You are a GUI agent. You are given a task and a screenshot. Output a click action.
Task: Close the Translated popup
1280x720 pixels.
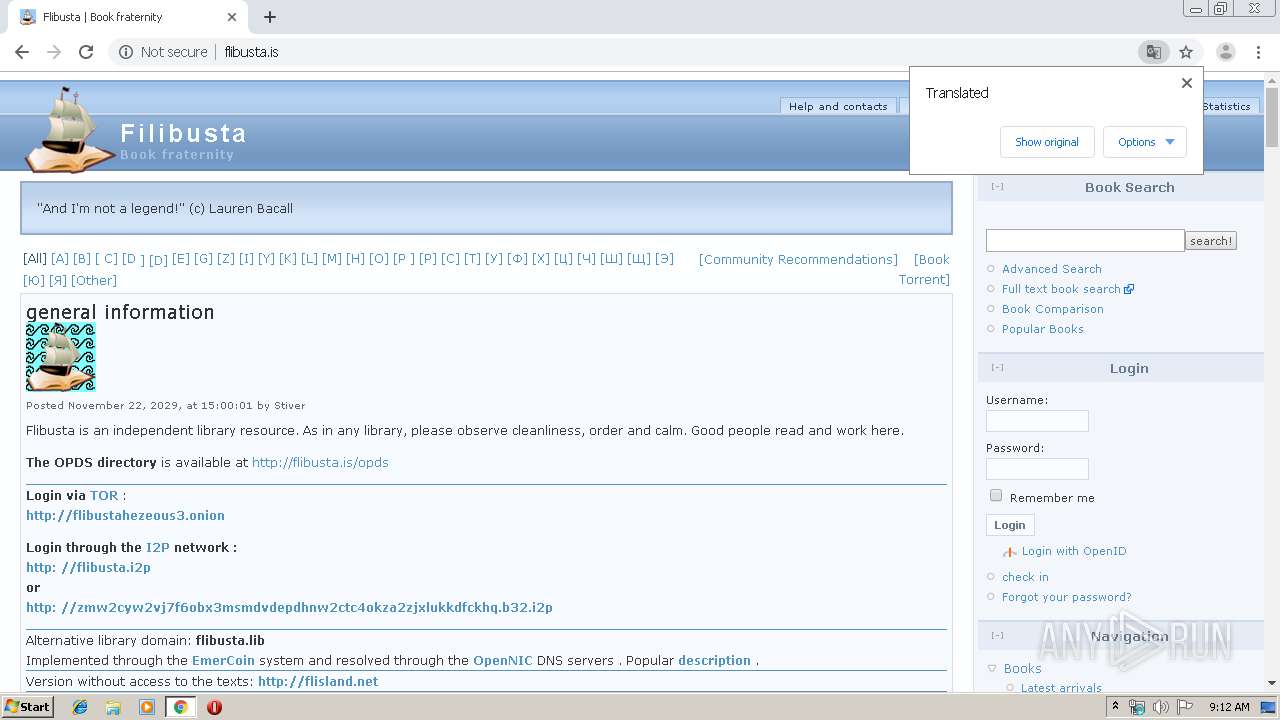pyautogui.click(x=1187, y=83)
